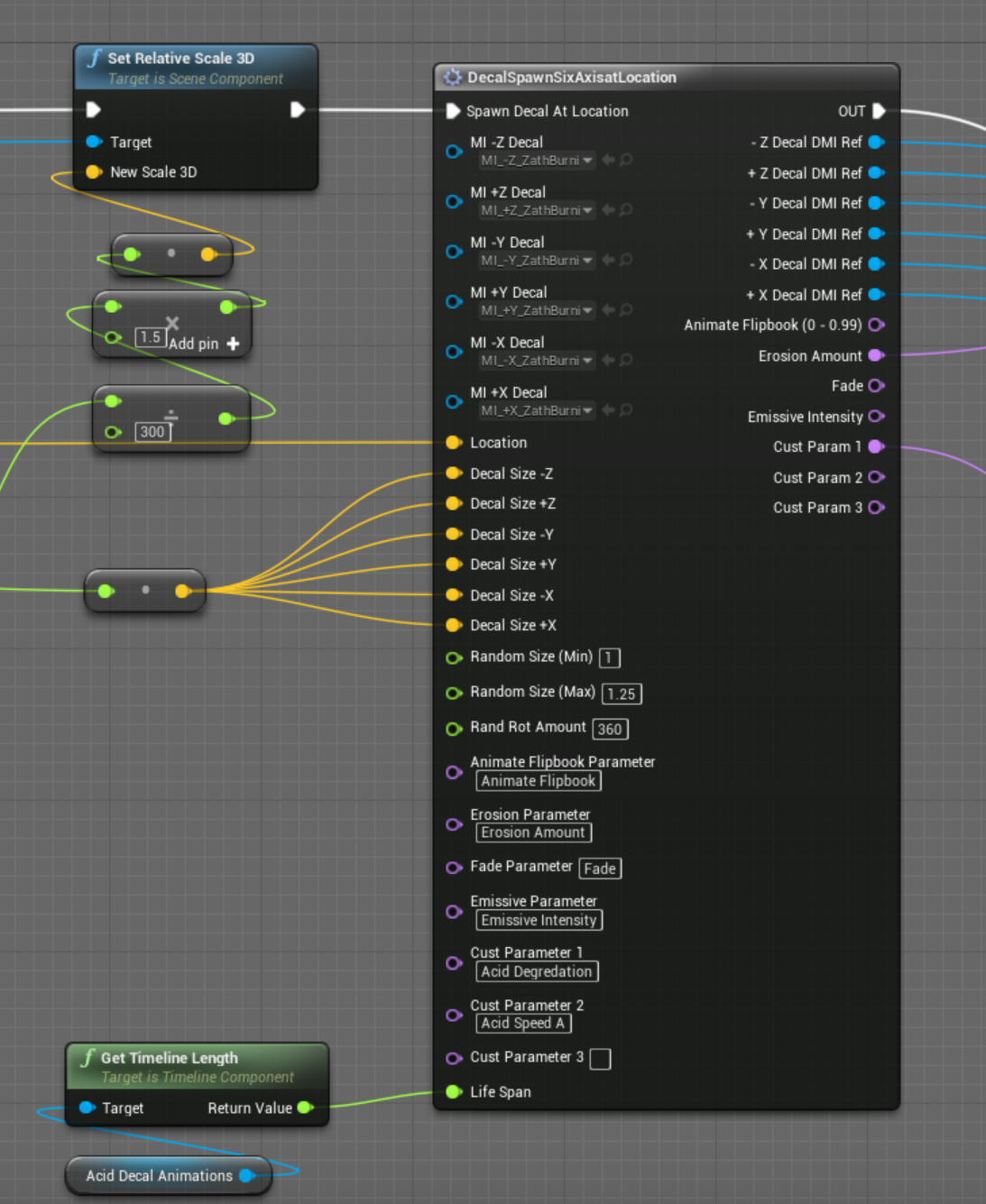The height and width of the screenshot is (1204, 986).
Task: Click the Random Size (Max) value field
Action: click(x=621, y=694)
